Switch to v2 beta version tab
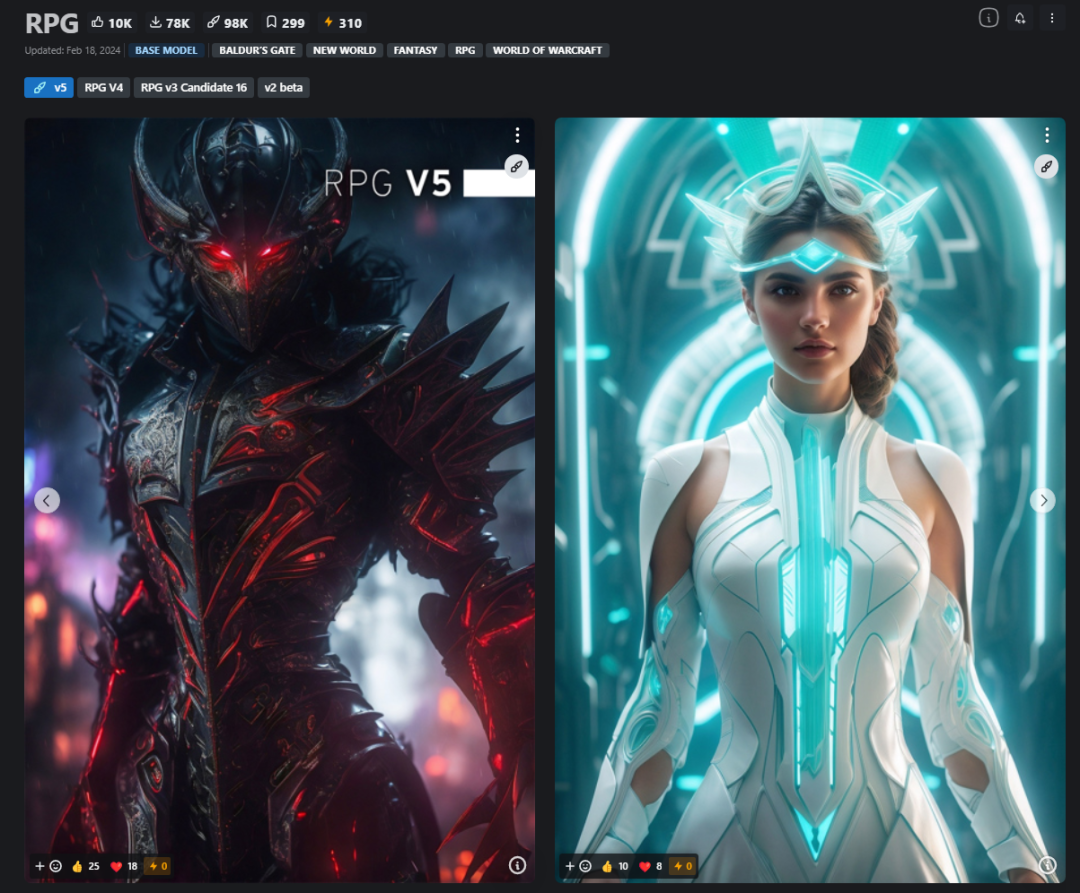The height and width of the screenshot is (893, 1080). tap(283, 87)
